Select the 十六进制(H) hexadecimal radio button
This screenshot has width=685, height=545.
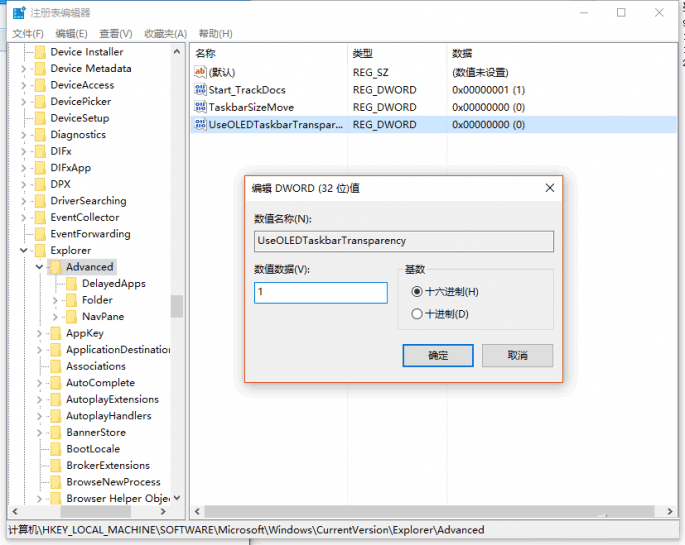tap(417, 292)
